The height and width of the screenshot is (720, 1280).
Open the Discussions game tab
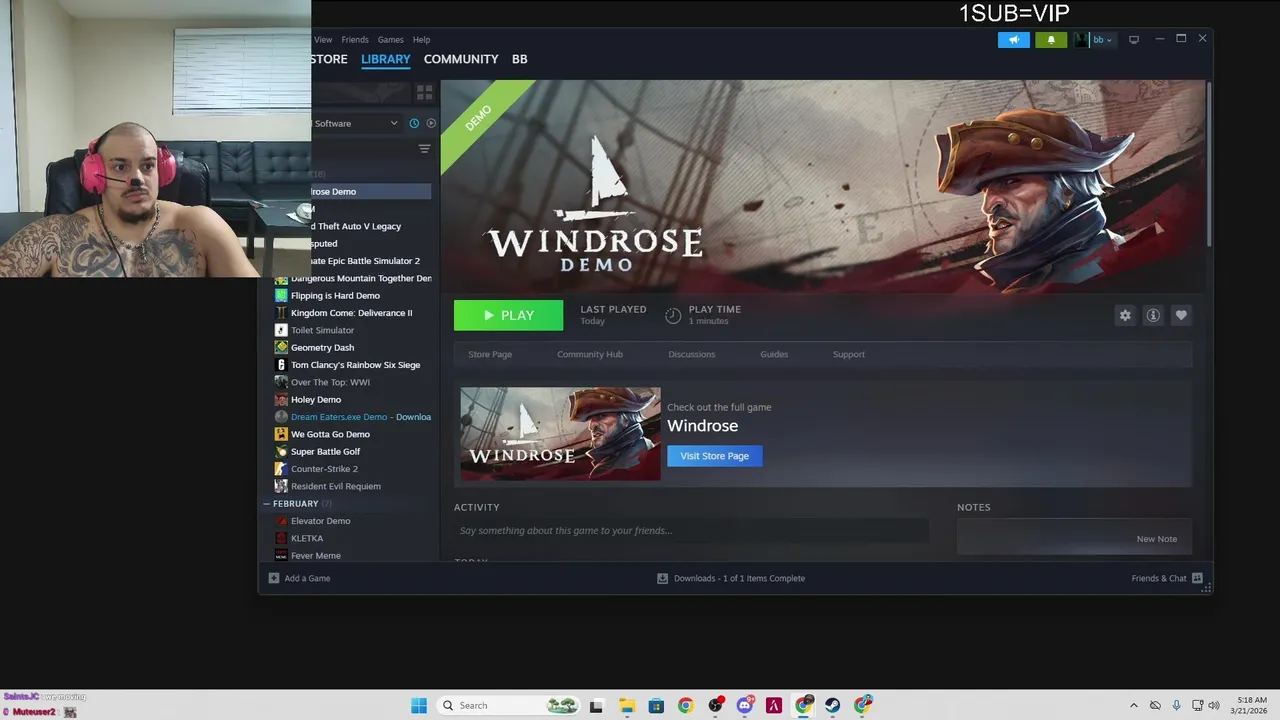coord(692,354)
